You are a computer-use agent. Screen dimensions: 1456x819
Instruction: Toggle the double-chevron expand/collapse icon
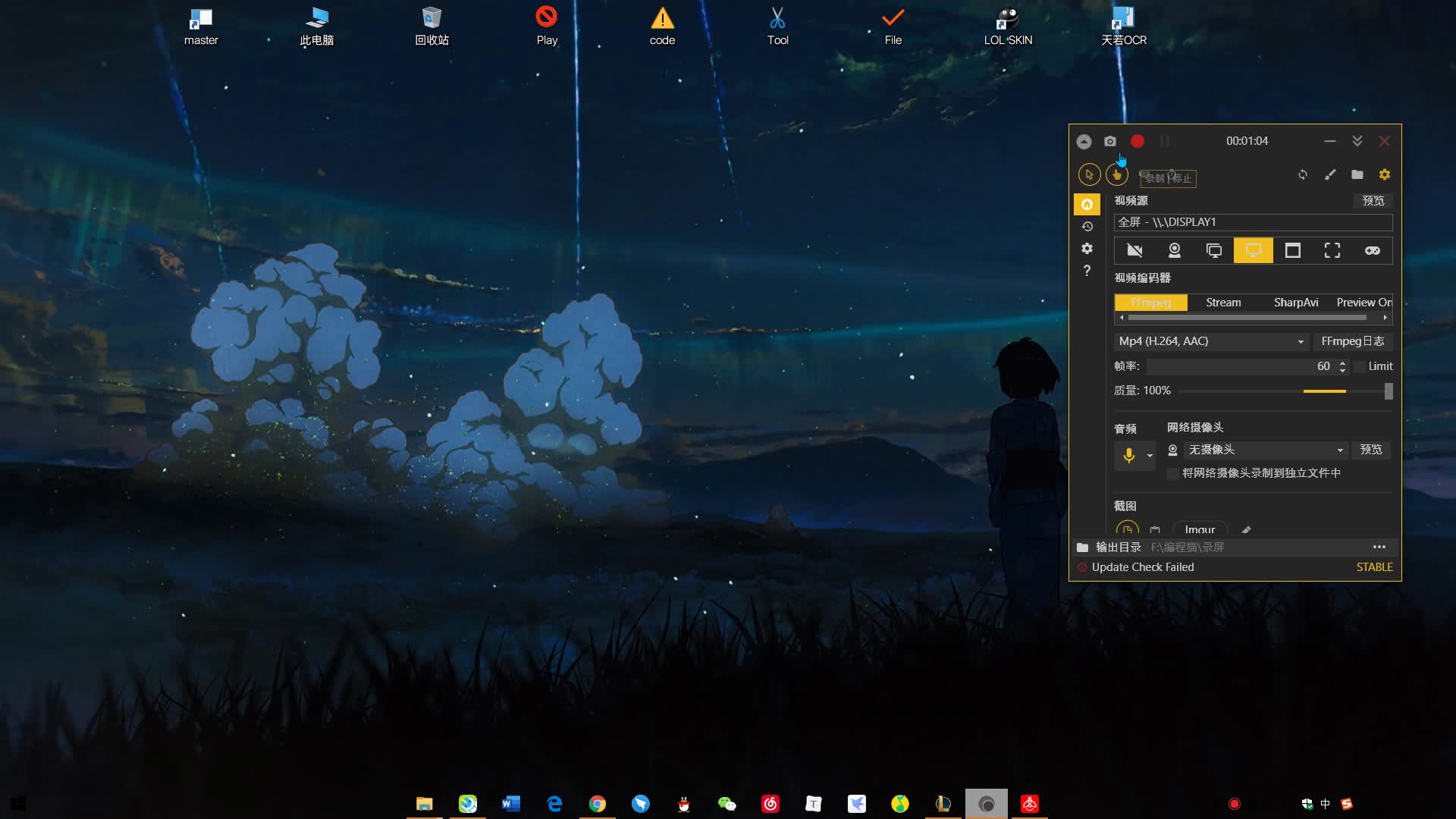click(x=1357, y=141)
